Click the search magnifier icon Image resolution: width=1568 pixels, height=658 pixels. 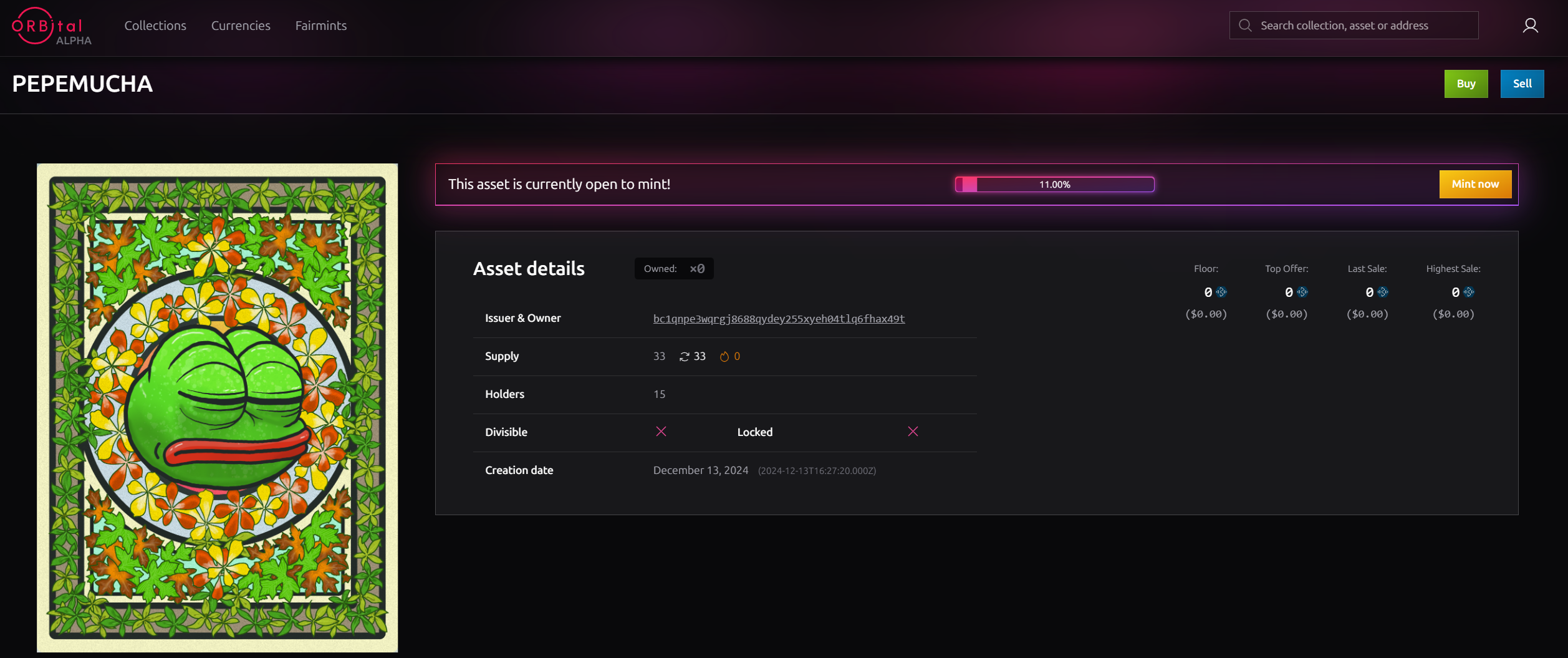click(1245, 26)
